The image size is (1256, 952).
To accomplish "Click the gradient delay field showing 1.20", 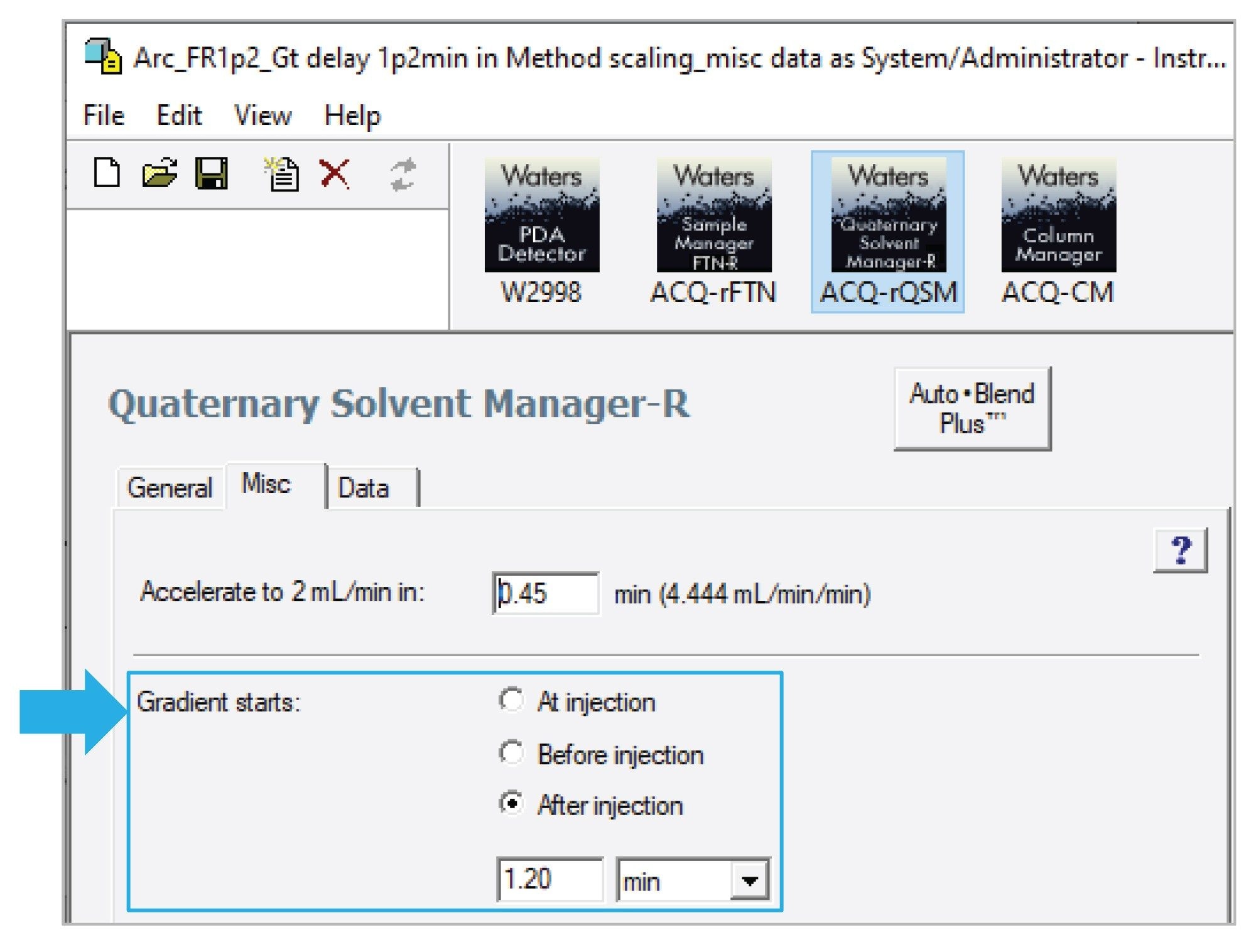I will (549, 879).
